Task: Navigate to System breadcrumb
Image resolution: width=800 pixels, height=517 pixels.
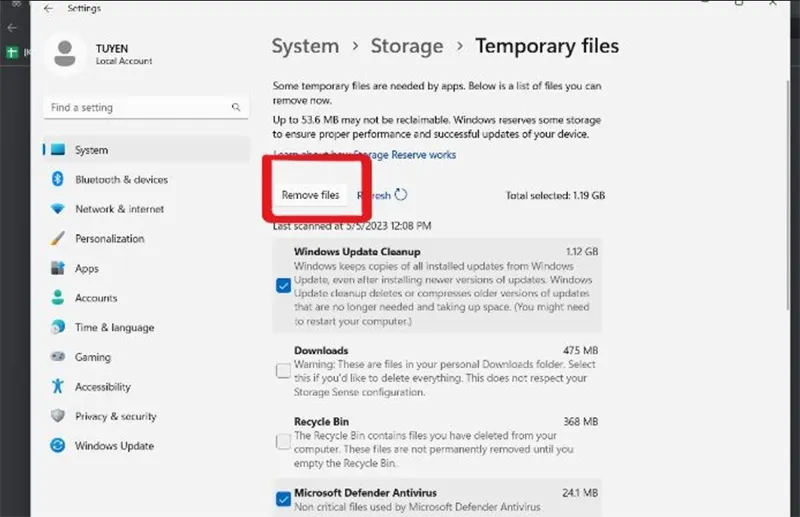Action: 305,46
